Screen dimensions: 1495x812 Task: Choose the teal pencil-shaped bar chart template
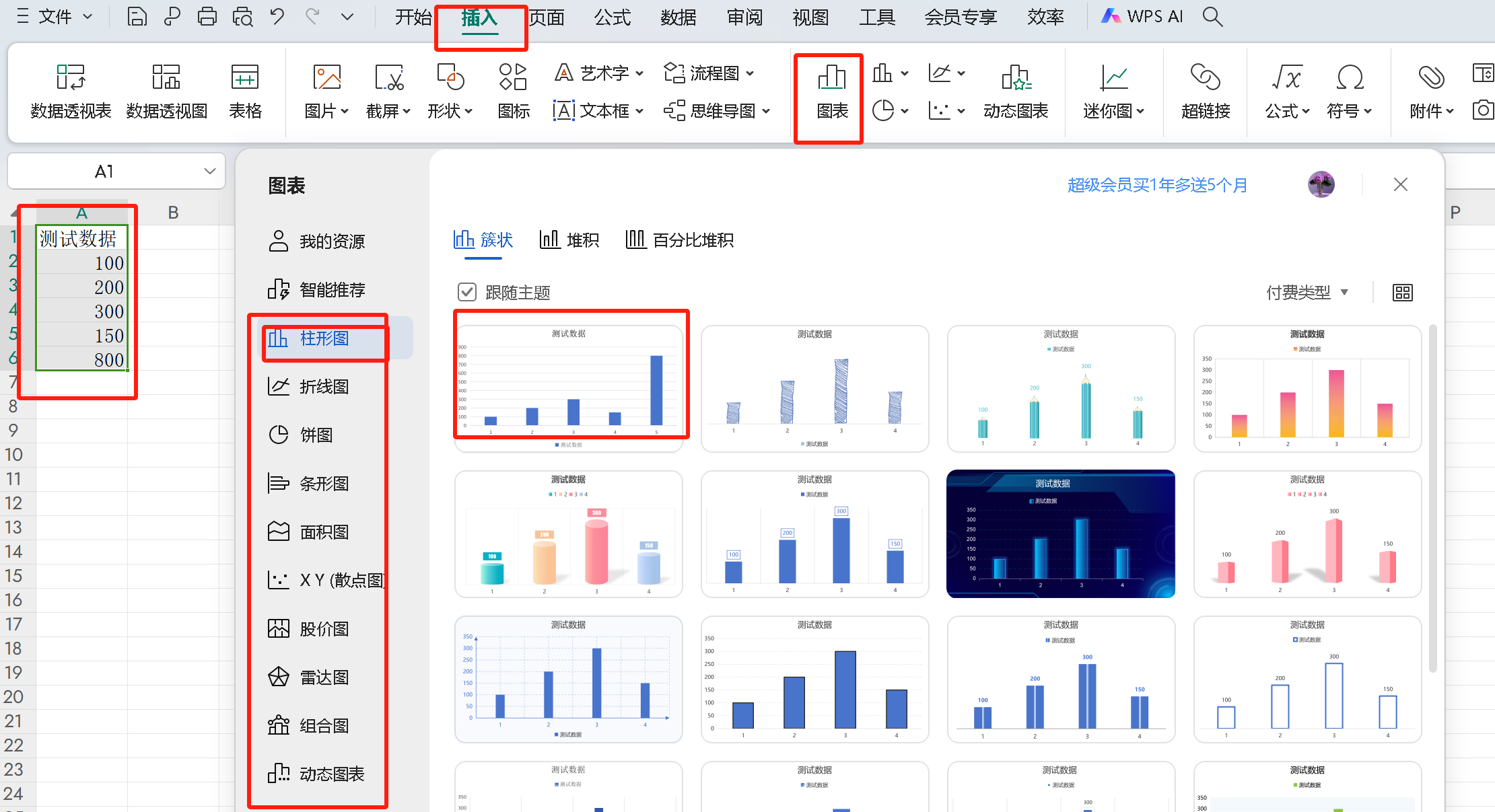pyautogui.click(x=1061, y=388)
